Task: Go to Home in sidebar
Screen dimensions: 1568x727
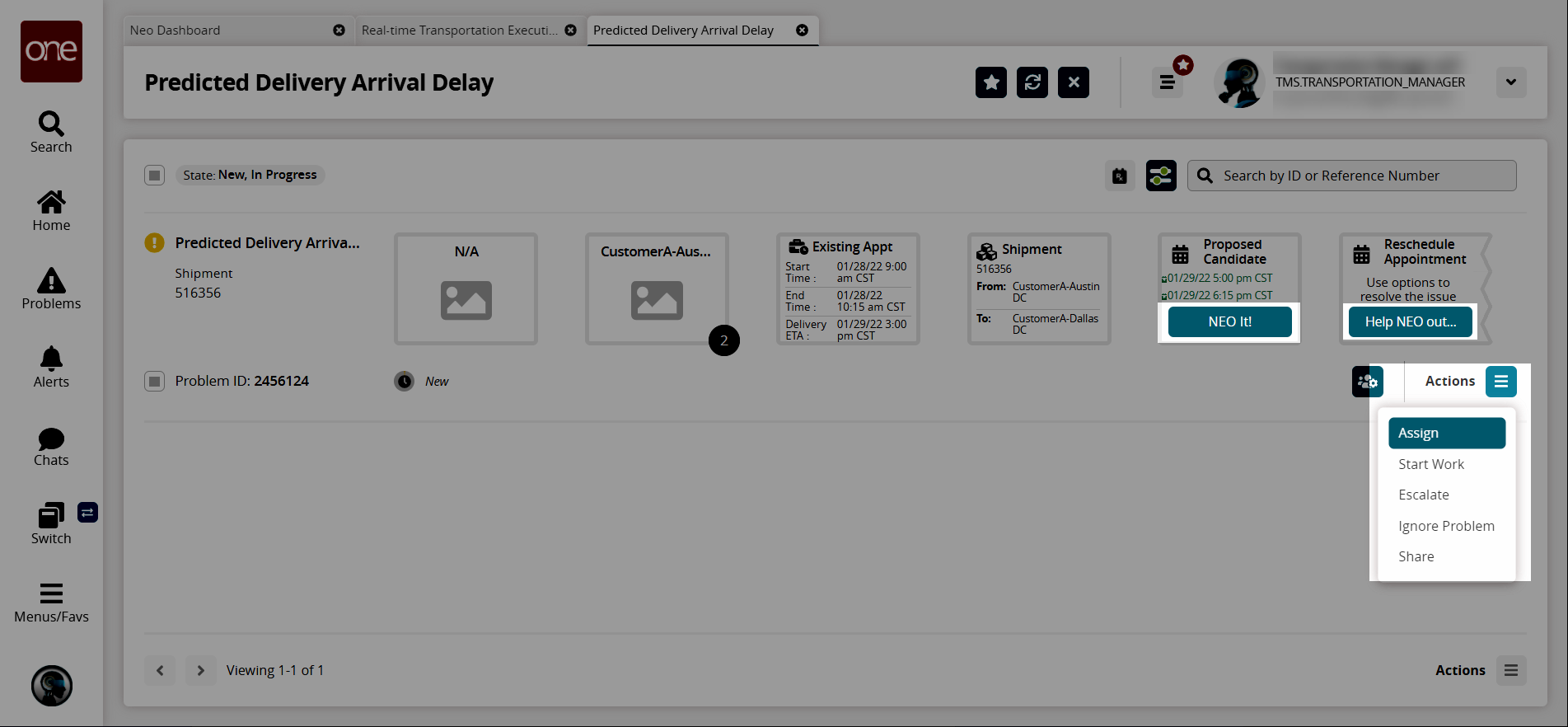Action: (51, 211)
